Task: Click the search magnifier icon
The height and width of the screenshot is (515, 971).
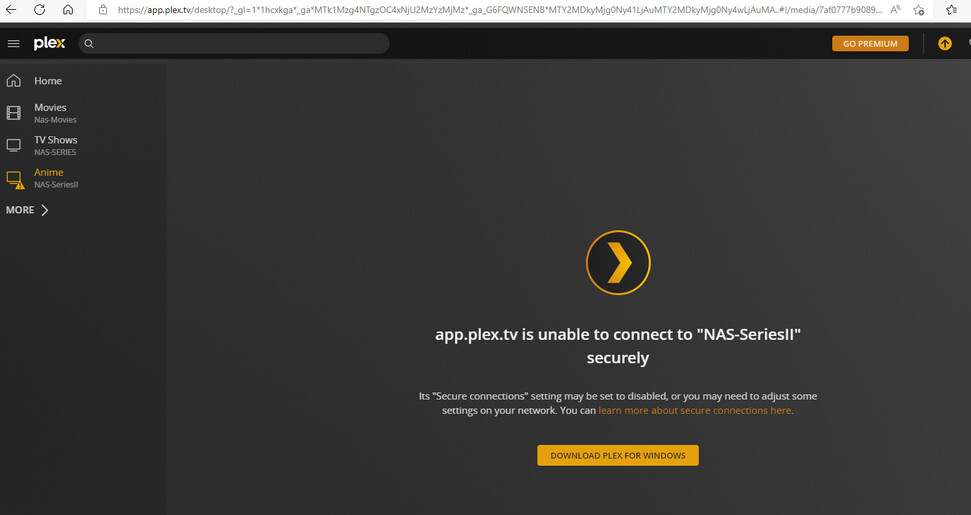Action: point(89,43)
